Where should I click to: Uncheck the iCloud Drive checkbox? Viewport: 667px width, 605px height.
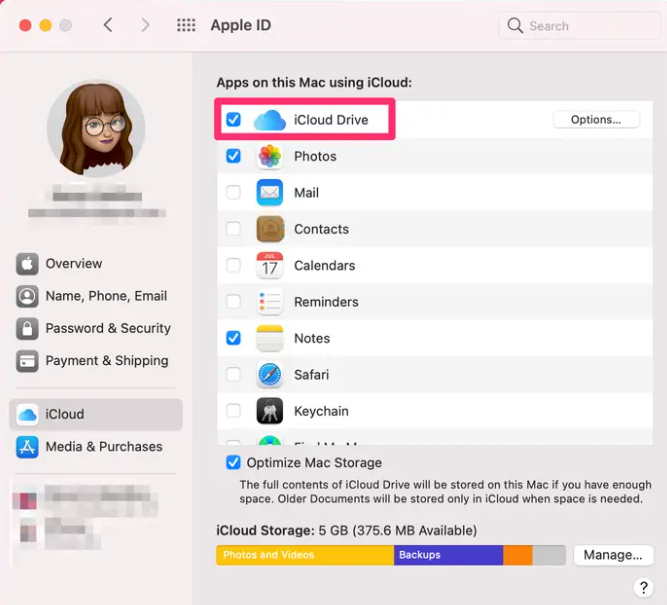tap(233, 120)
